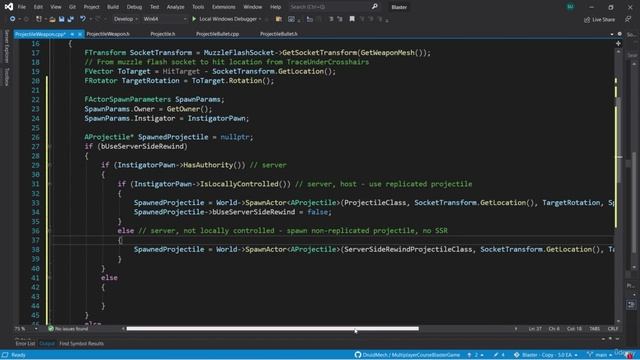This screenshot has height=360, width=640.
Task: Click the editor split window icon
Action: (618, 43)
